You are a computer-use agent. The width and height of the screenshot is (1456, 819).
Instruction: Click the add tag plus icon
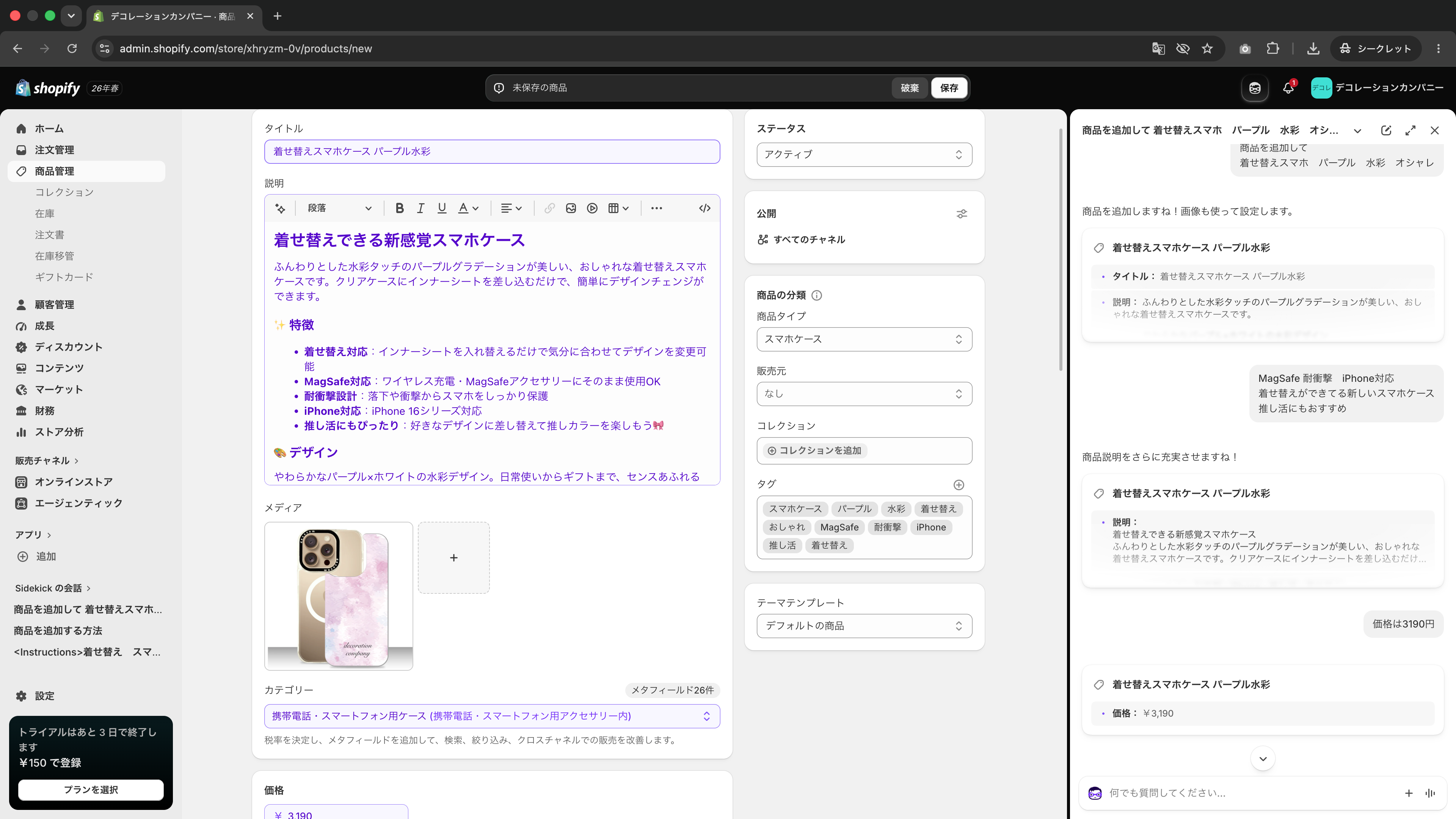pyautogui.click(x=959, y=485)
